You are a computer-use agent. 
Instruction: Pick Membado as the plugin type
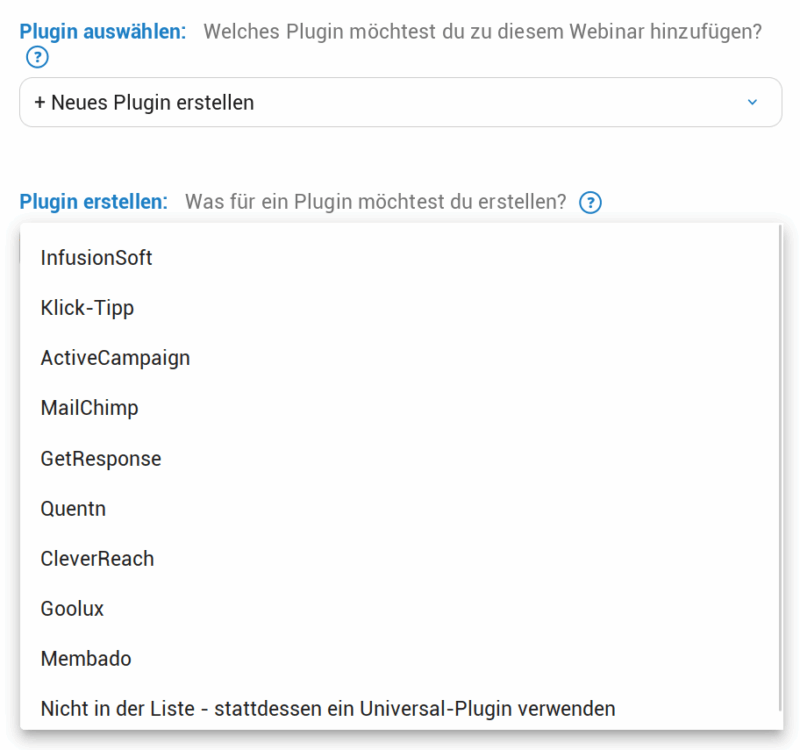[x=86, y=658]
